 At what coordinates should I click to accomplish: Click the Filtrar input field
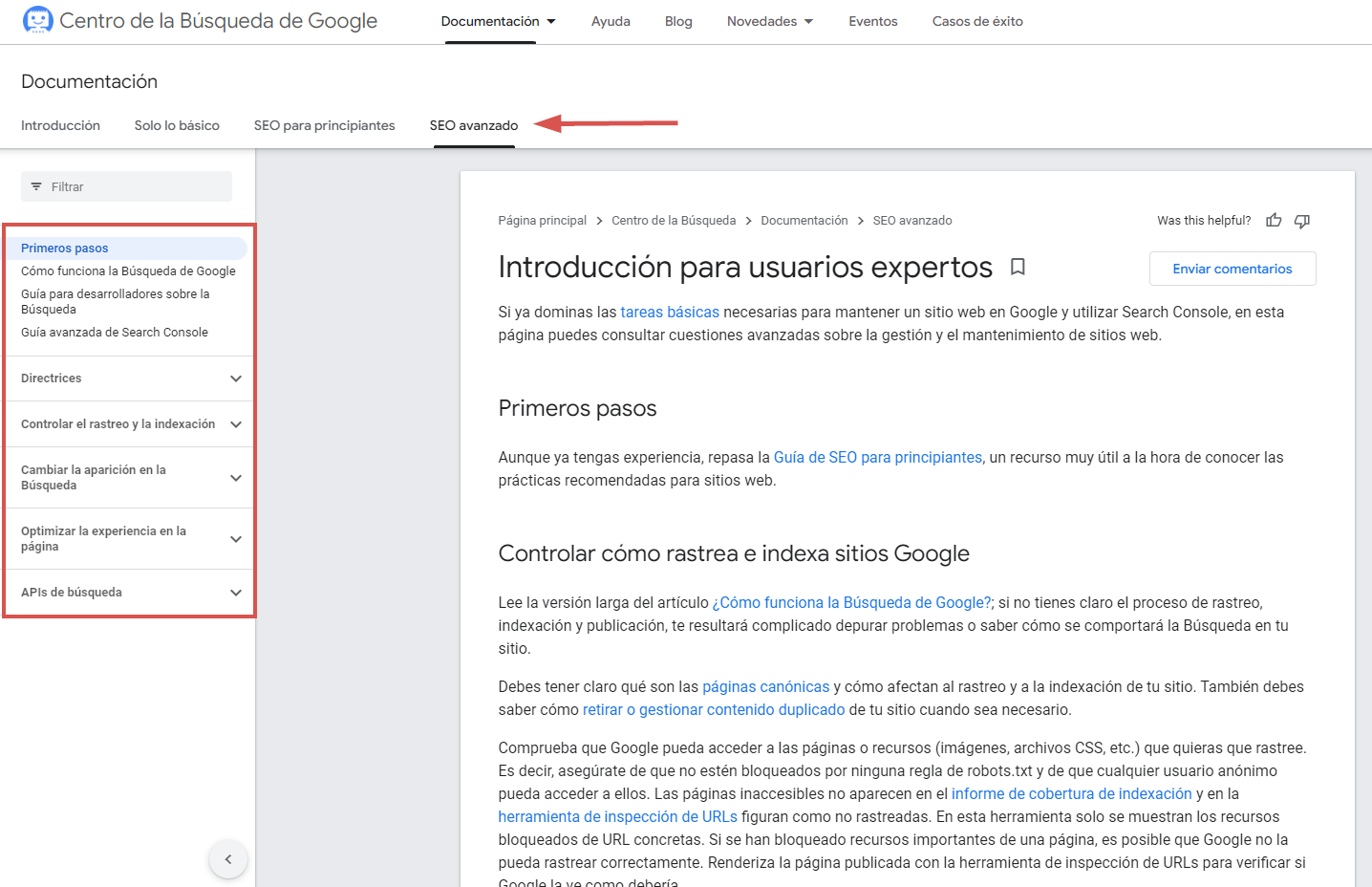click(x=126, y=186)
